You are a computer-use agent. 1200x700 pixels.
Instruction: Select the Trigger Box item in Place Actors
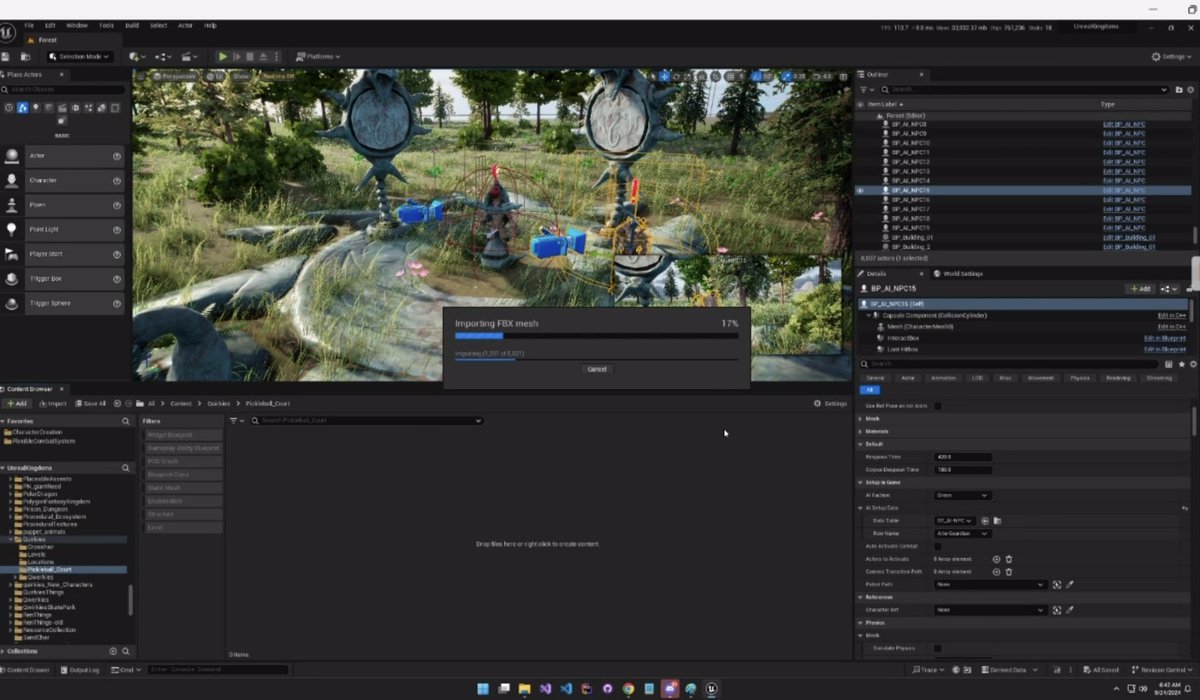63,278
